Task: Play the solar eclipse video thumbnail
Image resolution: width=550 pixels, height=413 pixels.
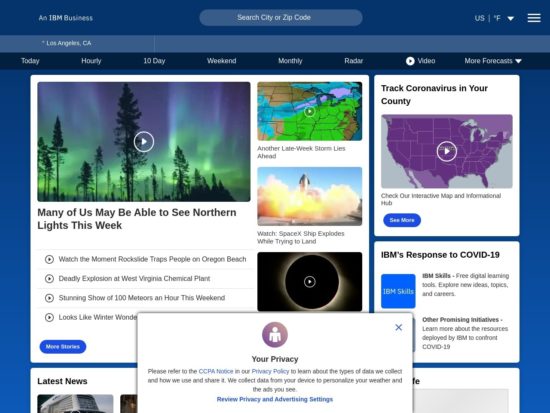Action: (x=309, y=281)
